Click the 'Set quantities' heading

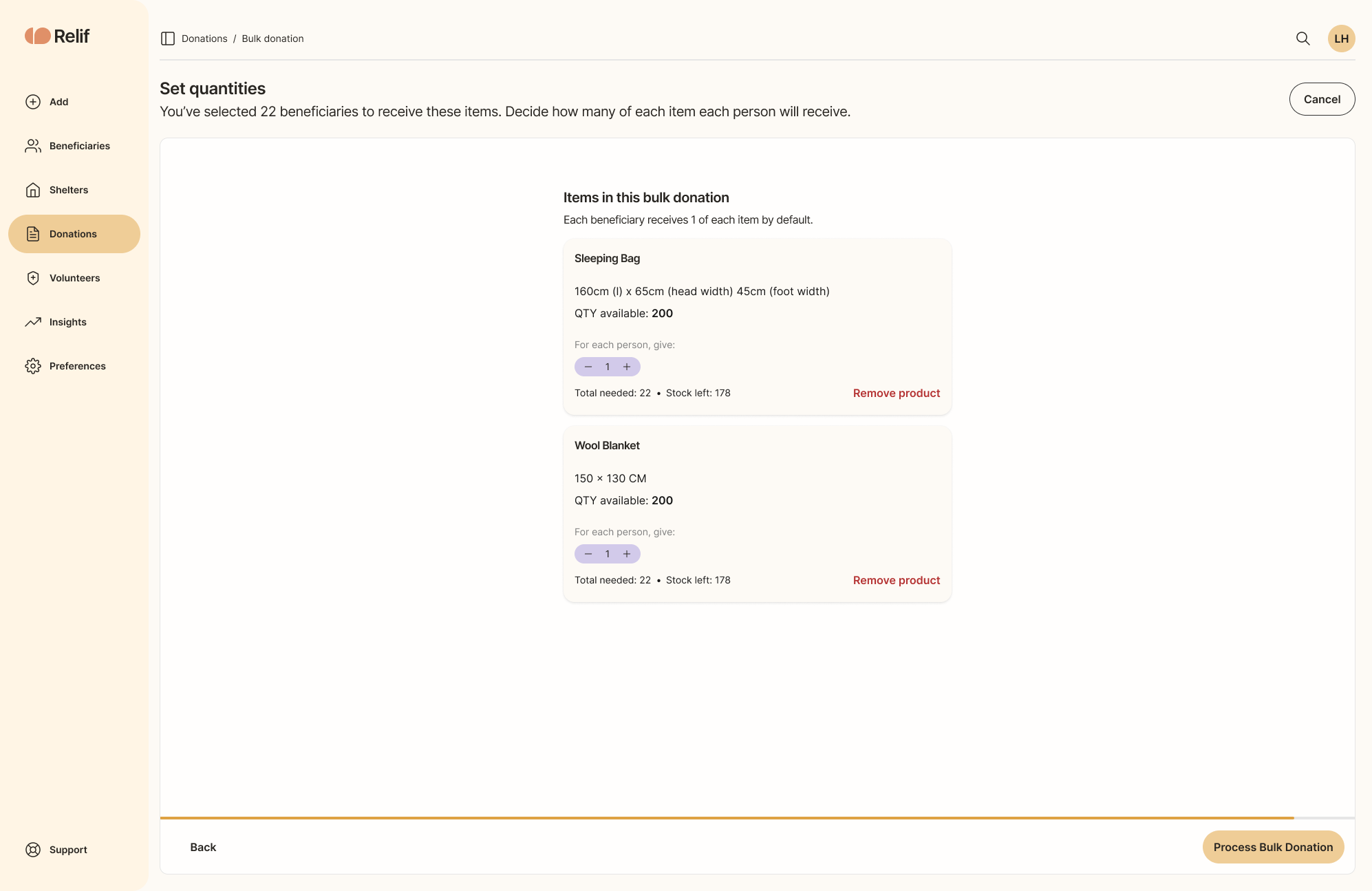pos(213,89)
